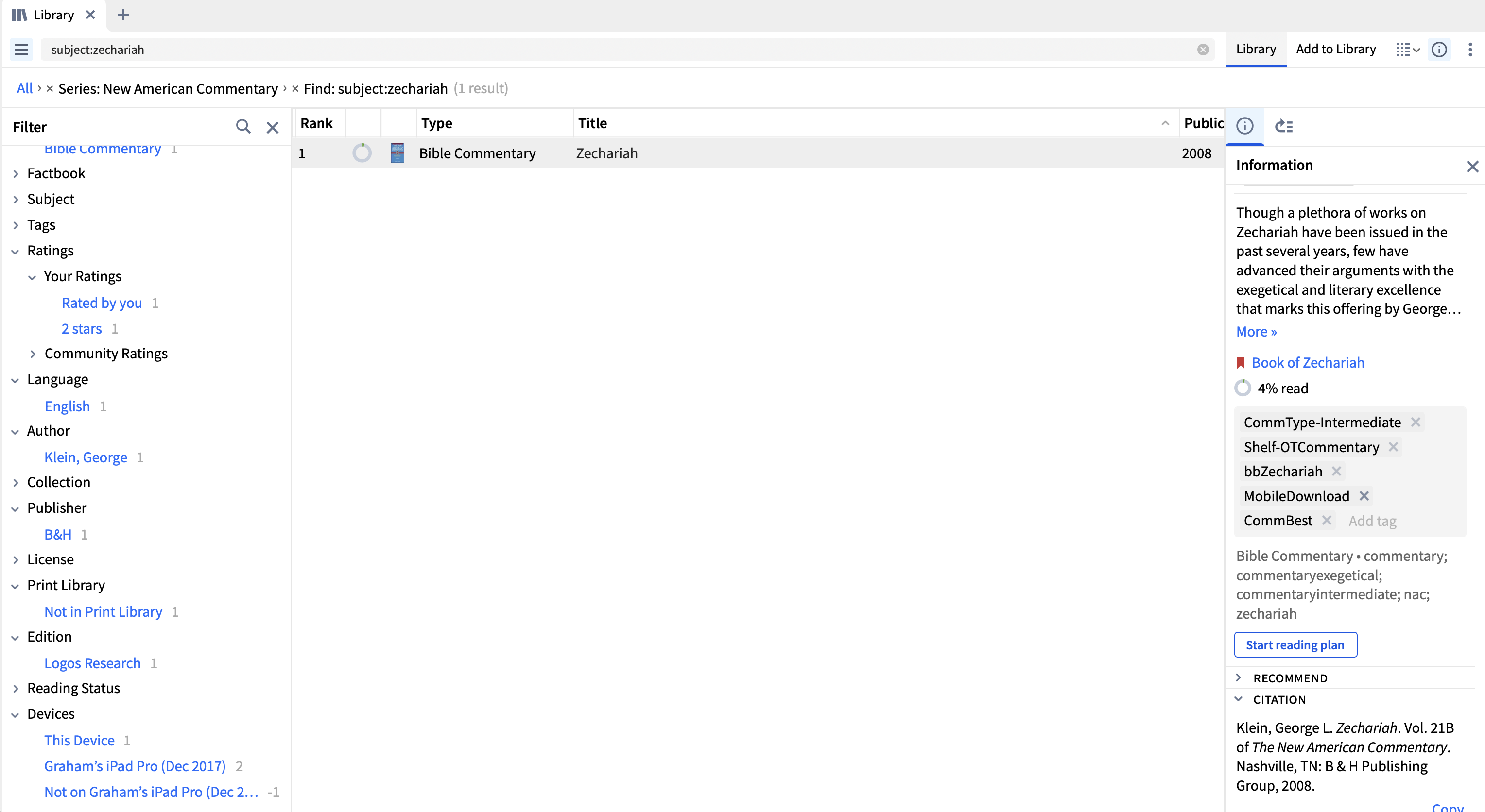Image resolution: width=1485 pixels, height=812 pixels.
Task: Switch to Add to Library tab
Action: point(1336,50)
